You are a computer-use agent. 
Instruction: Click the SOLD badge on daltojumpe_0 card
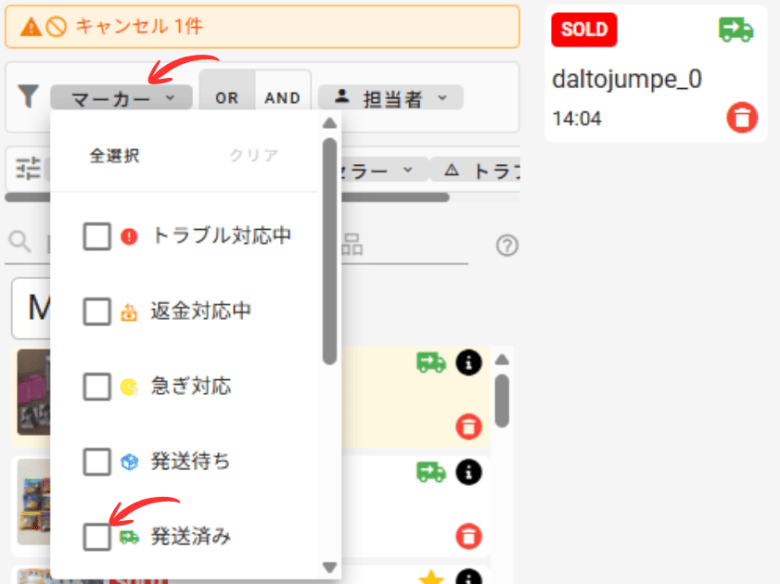pyautogui.click(x=584, y=30)
